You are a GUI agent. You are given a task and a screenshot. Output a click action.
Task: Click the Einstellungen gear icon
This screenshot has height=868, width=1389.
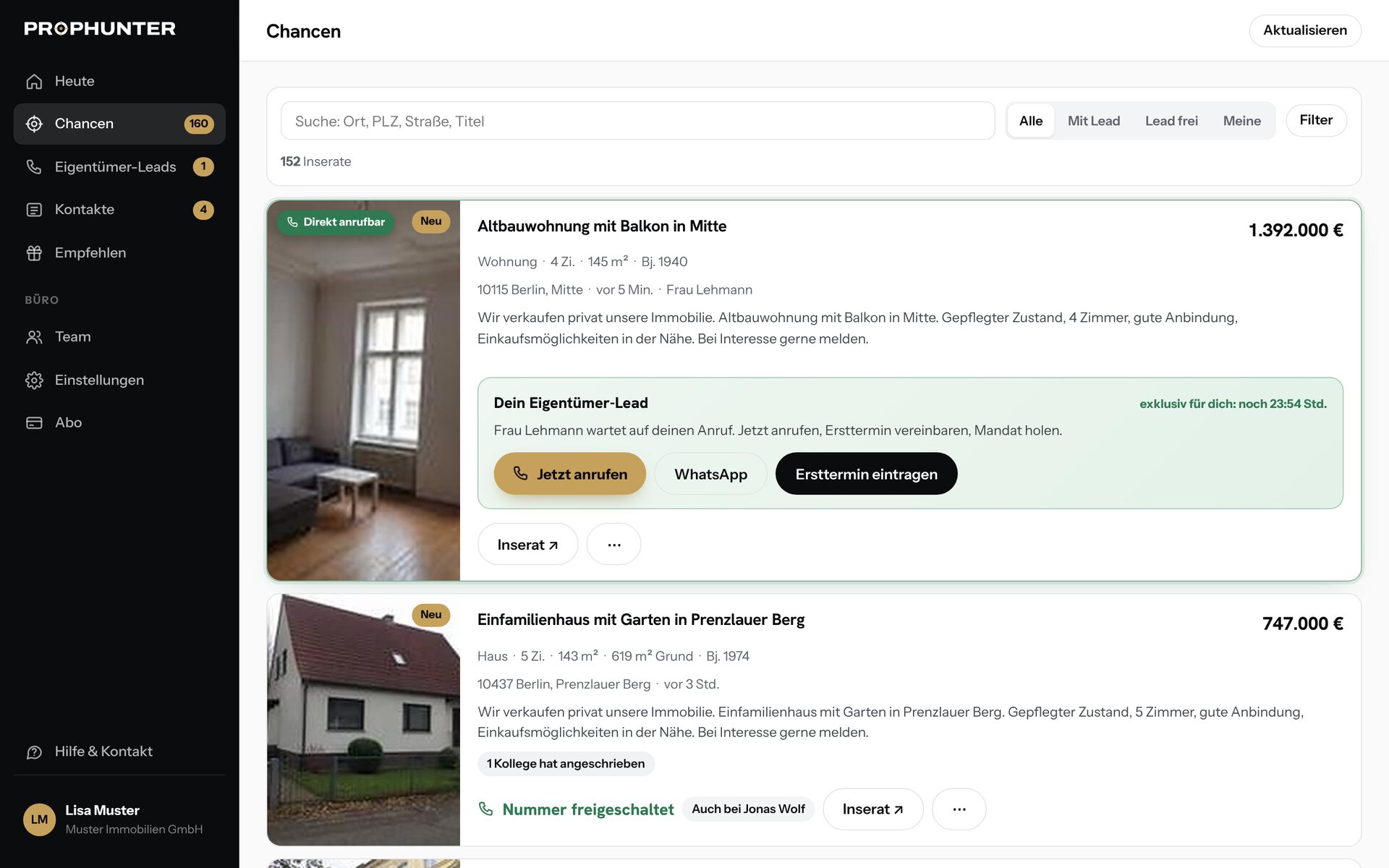coord(34,380)
